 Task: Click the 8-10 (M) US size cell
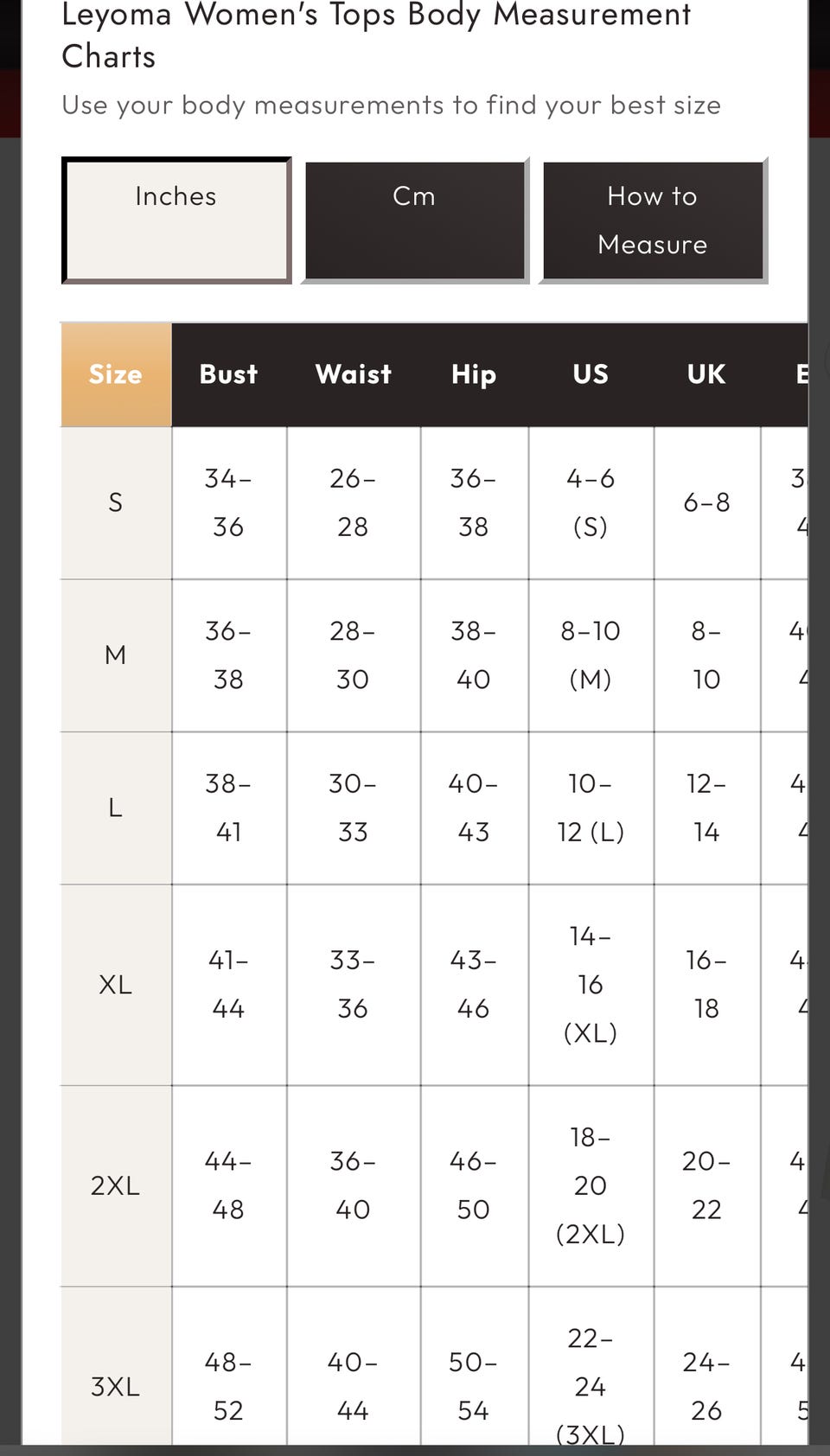pyautogui.click(x=591, y=655)
